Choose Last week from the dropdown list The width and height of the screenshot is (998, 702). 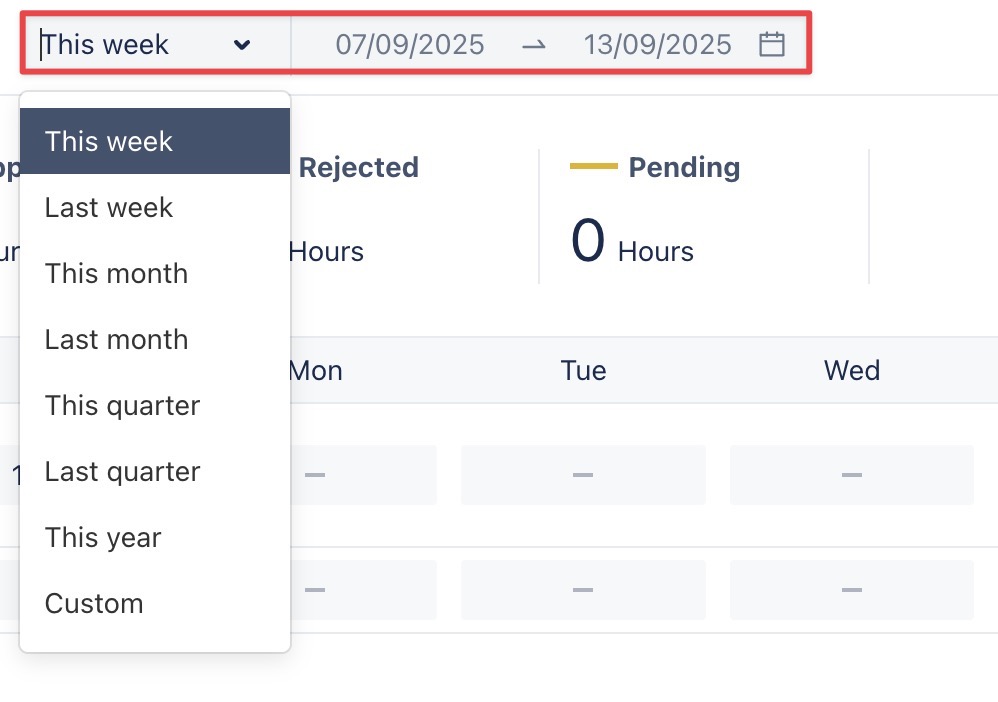109,207
